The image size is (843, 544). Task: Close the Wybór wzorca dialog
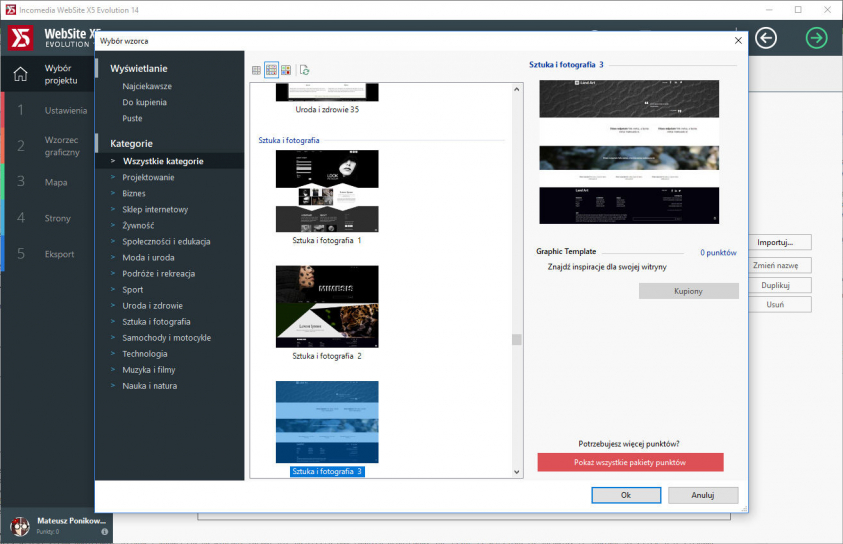tap(738, 41)
